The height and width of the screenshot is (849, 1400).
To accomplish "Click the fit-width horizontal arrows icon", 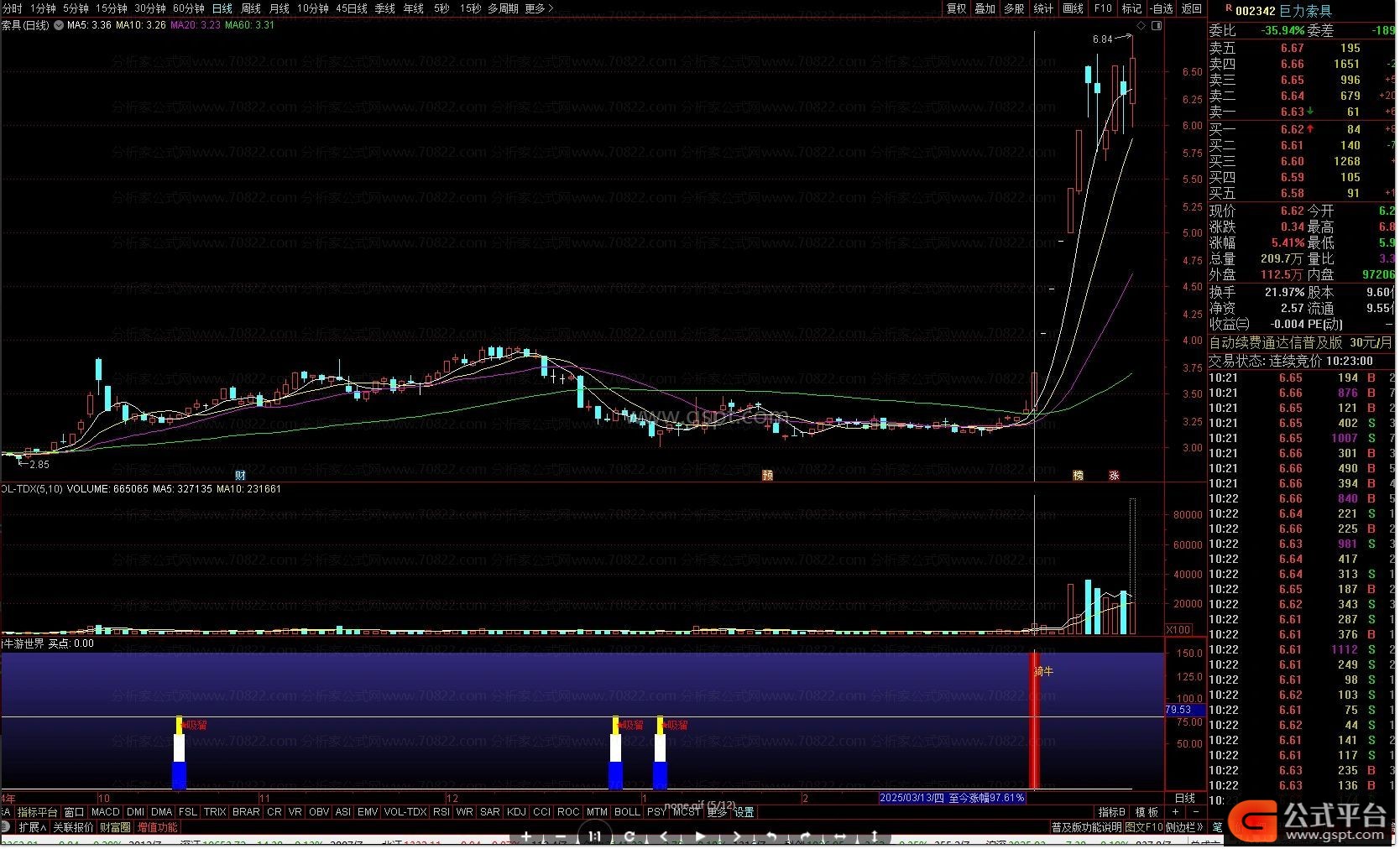I will click(840, 836).
